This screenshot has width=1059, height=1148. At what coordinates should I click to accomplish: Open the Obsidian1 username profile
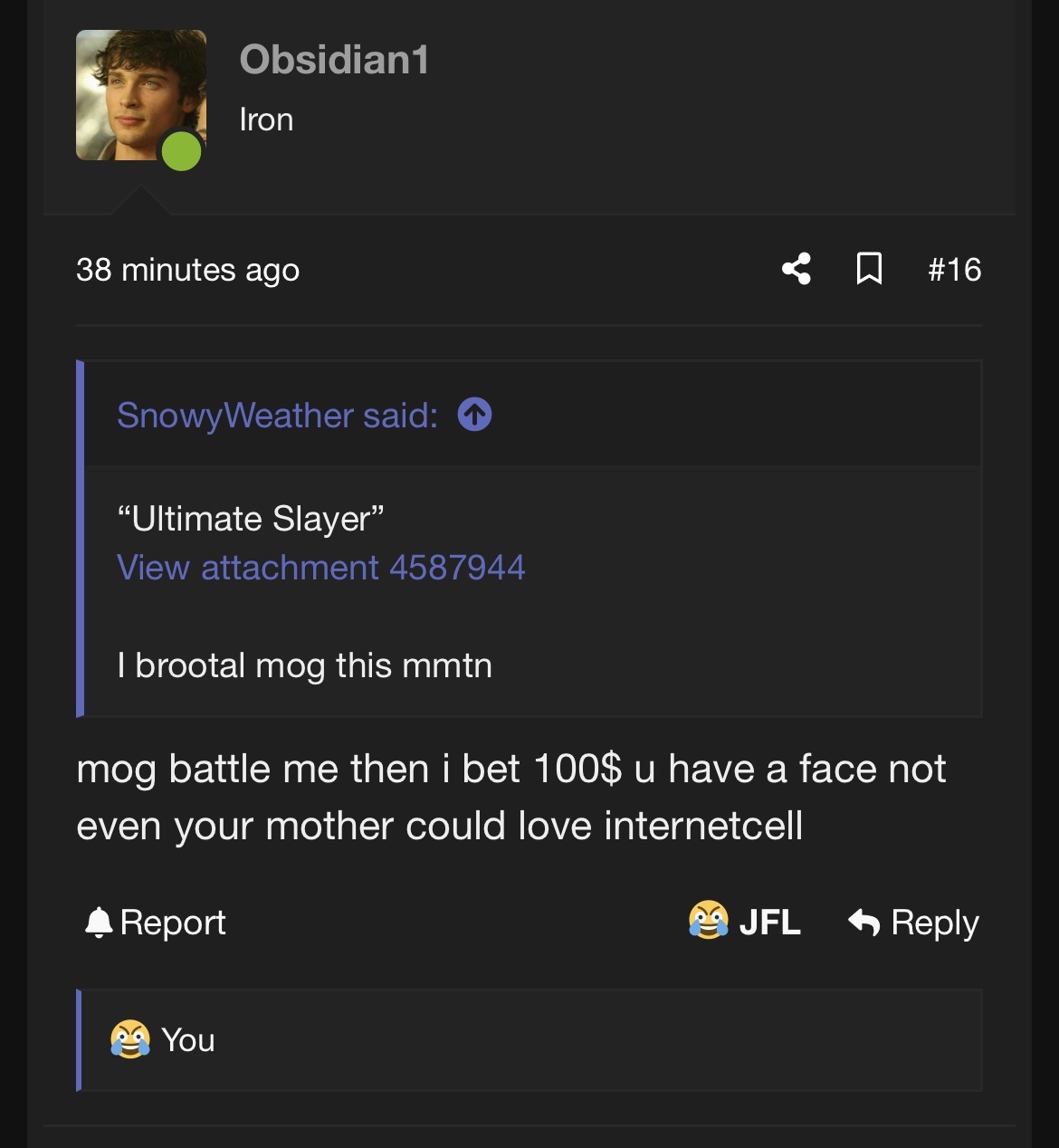[334, 60]
